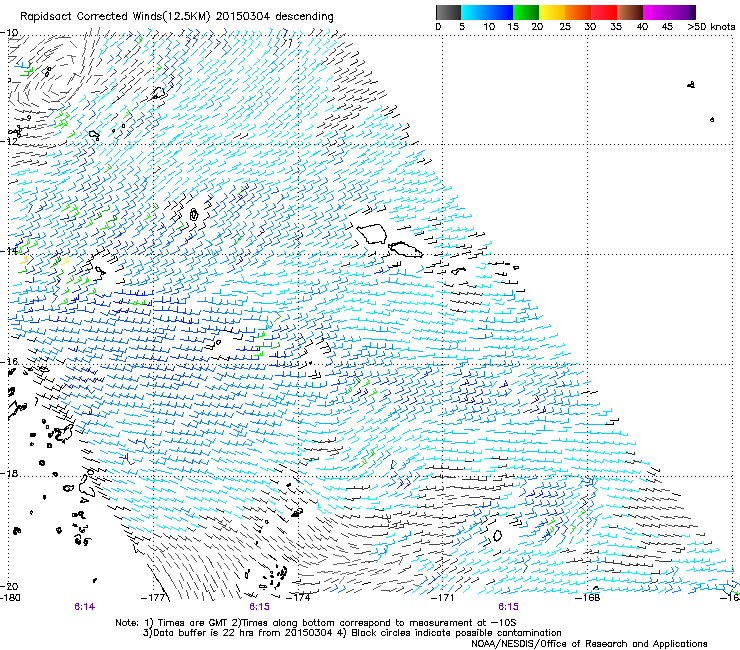Click the '-20' latitude axis label
This screenshot has width=740, height=650.
pos(9,586)
